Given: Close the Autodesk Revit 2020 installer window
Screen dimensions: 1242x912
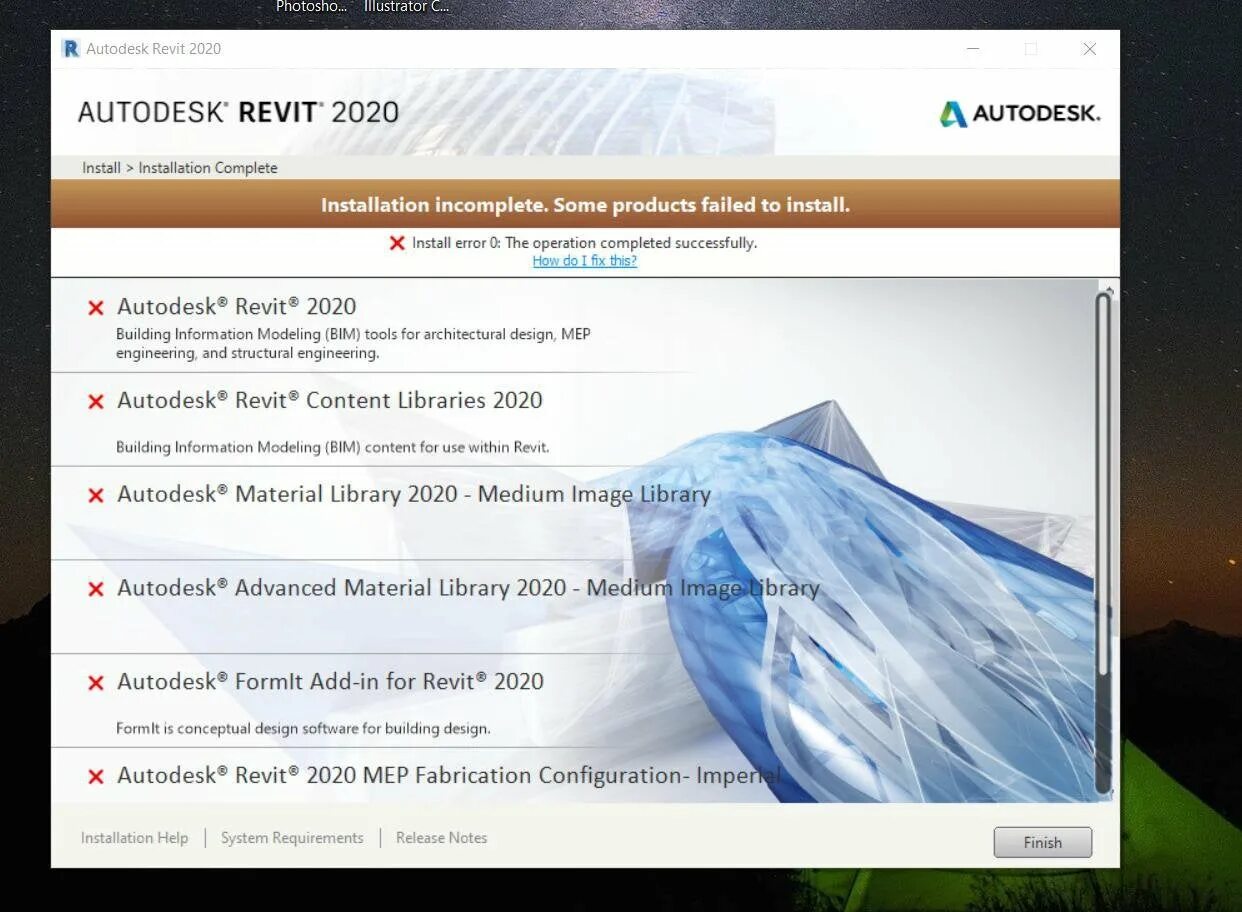Looking at the screenshot, I should click(1089, 48).
